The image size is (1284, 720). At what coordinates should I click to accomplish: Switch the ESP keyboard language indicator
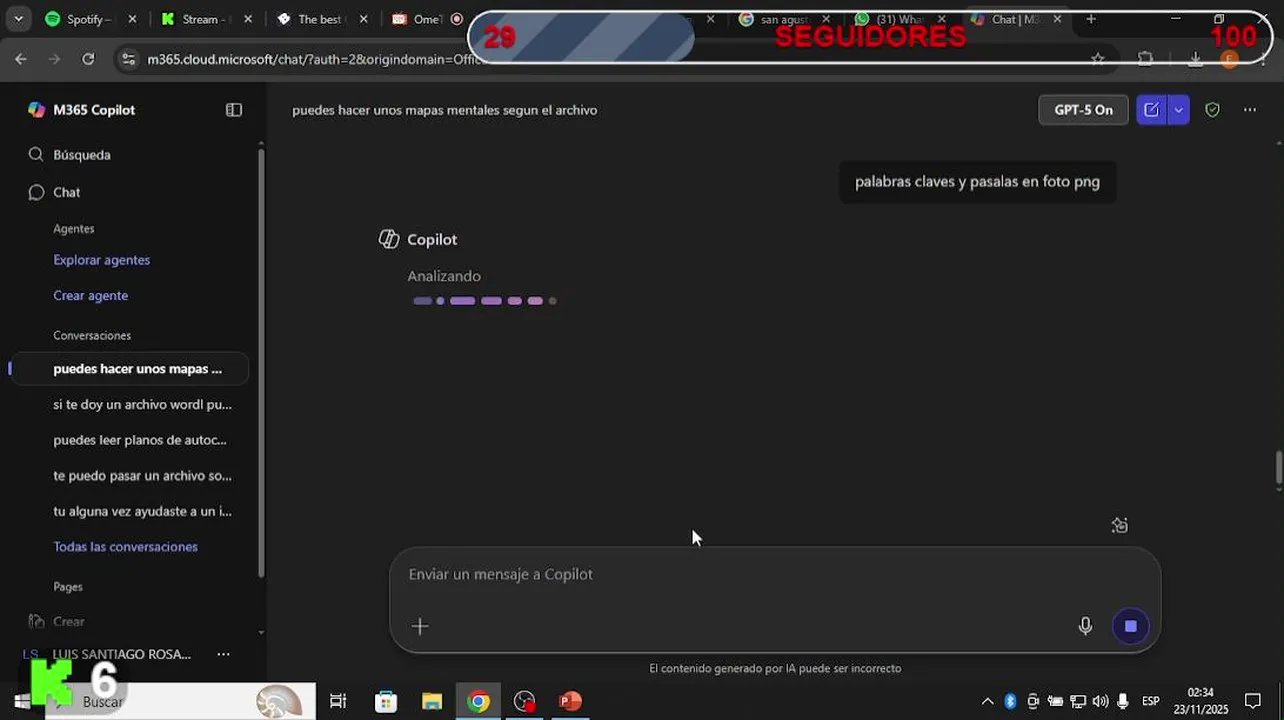tap(1151, 701)
